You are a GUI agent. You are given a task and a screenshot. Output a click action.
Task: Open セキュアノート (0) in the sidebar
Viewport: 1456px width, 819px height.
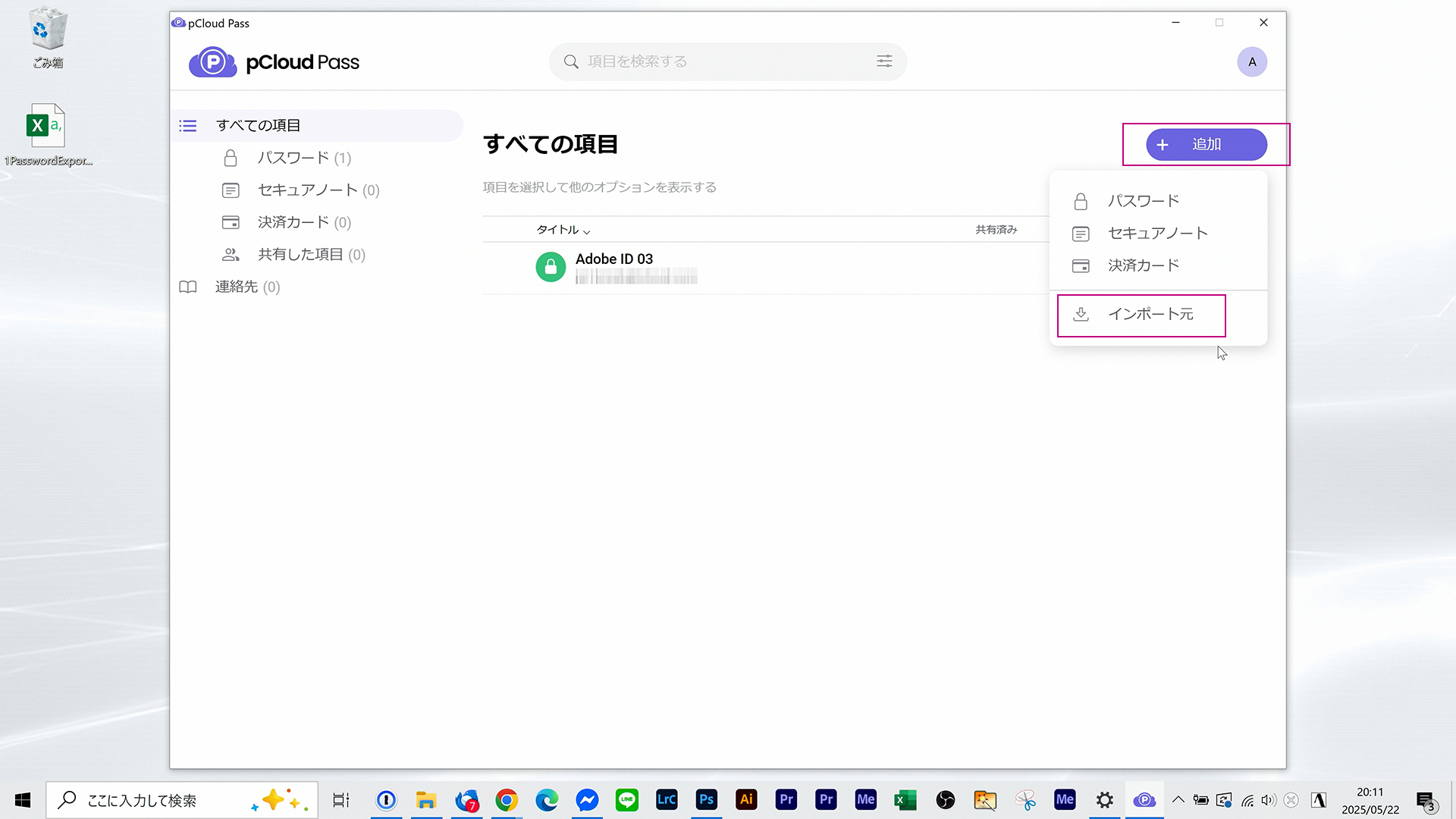(301, 190)
